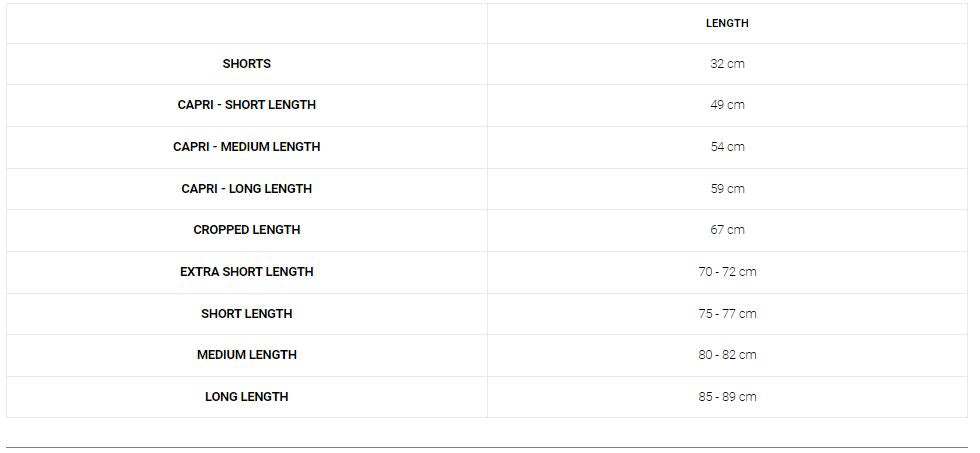Viewport: 980px width, 453px height.
Task: Select the row label reading only SHORT LENGTH
Action: coord(246,314)
